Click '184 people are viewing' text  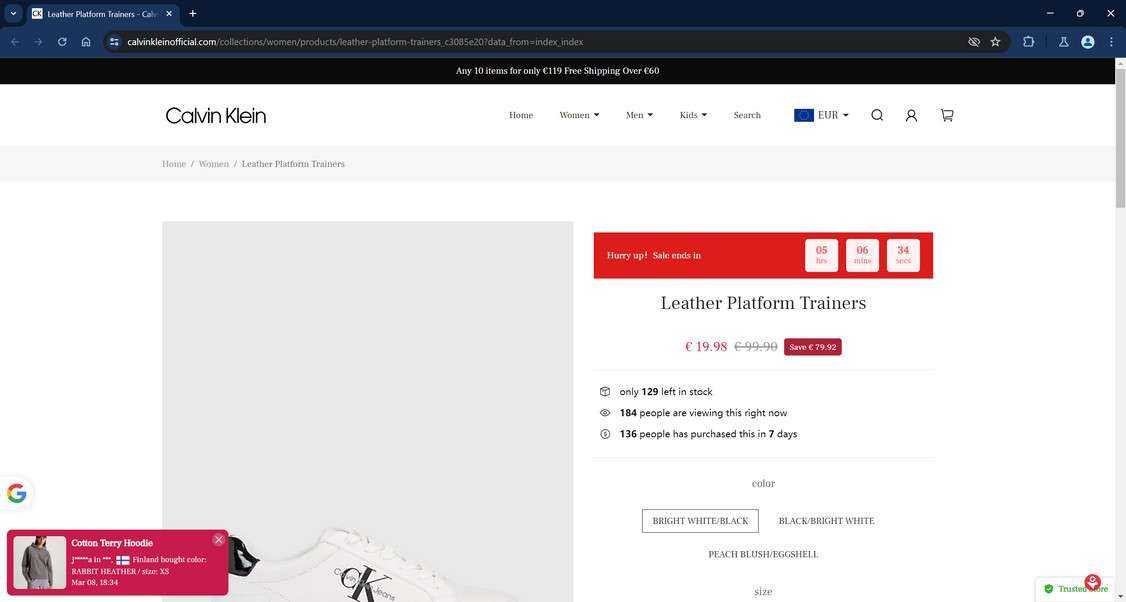click(x=703, y=413)
